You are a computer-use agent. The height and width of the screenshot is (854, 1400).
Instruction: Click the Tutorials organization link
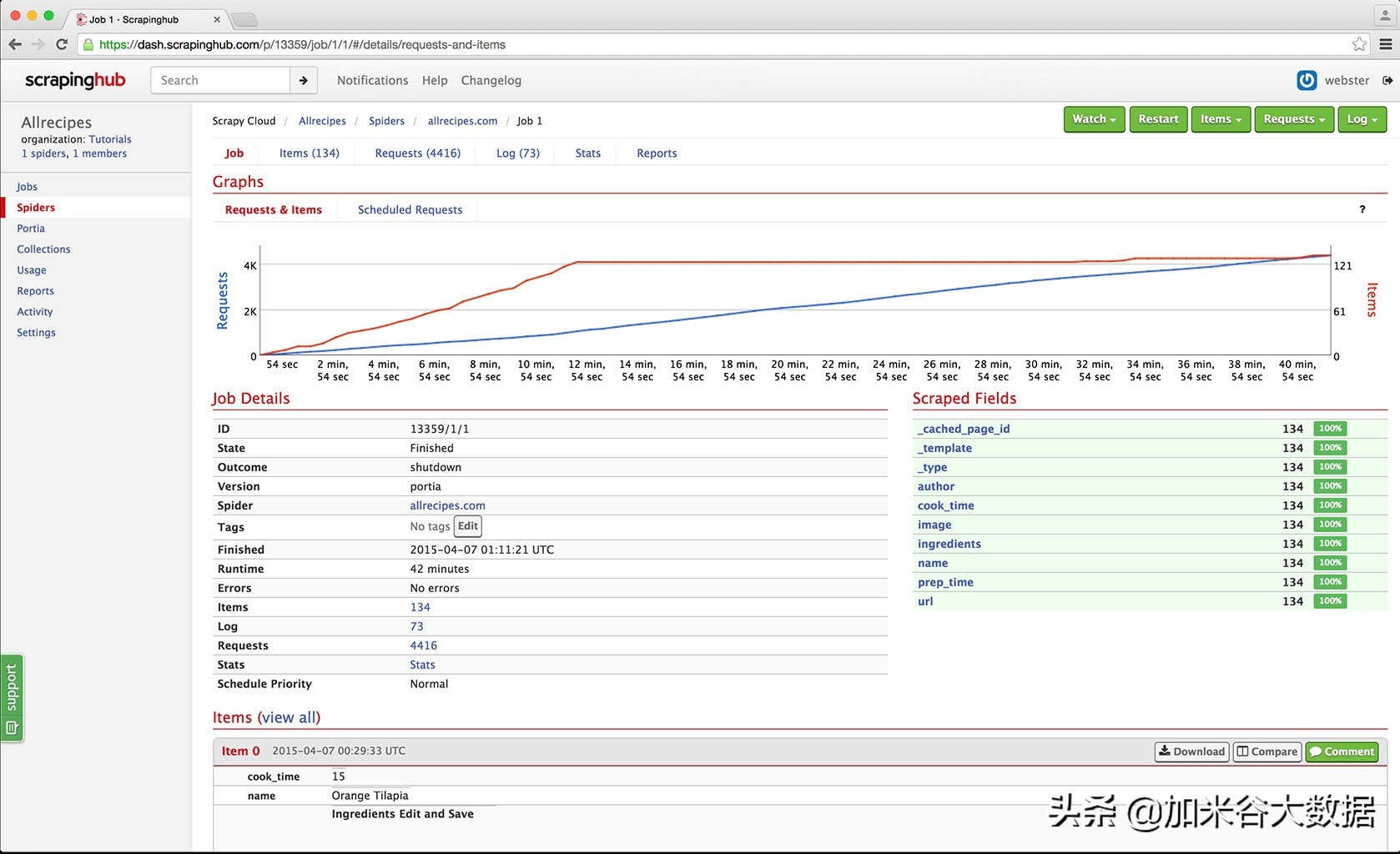tap(110, 139)
